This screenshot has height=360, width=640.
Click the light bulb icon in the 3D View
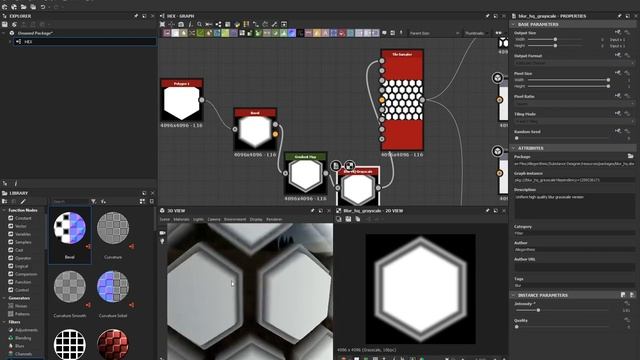click(162, 241)
